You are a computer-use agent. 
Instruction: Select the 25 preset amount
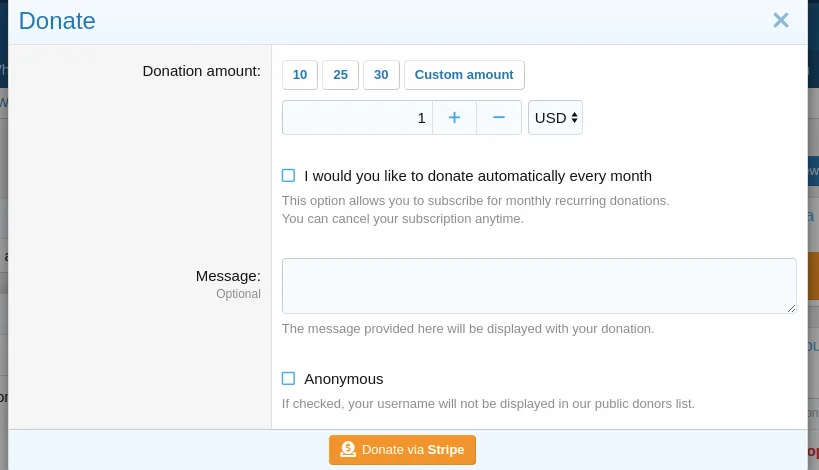(x=340, y=75)
